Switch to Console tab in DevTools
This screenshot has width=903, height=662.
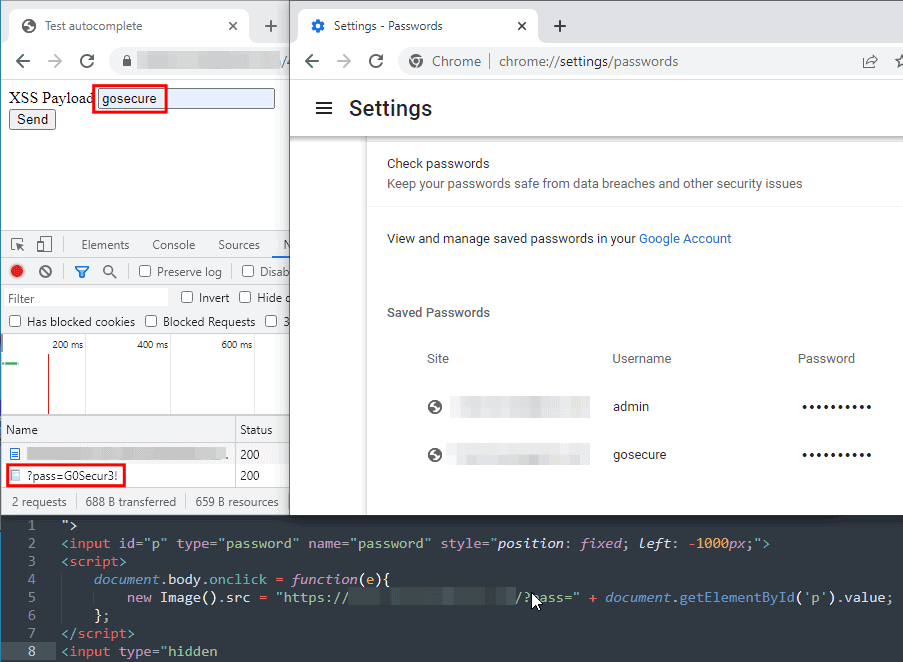pos(173,245)
